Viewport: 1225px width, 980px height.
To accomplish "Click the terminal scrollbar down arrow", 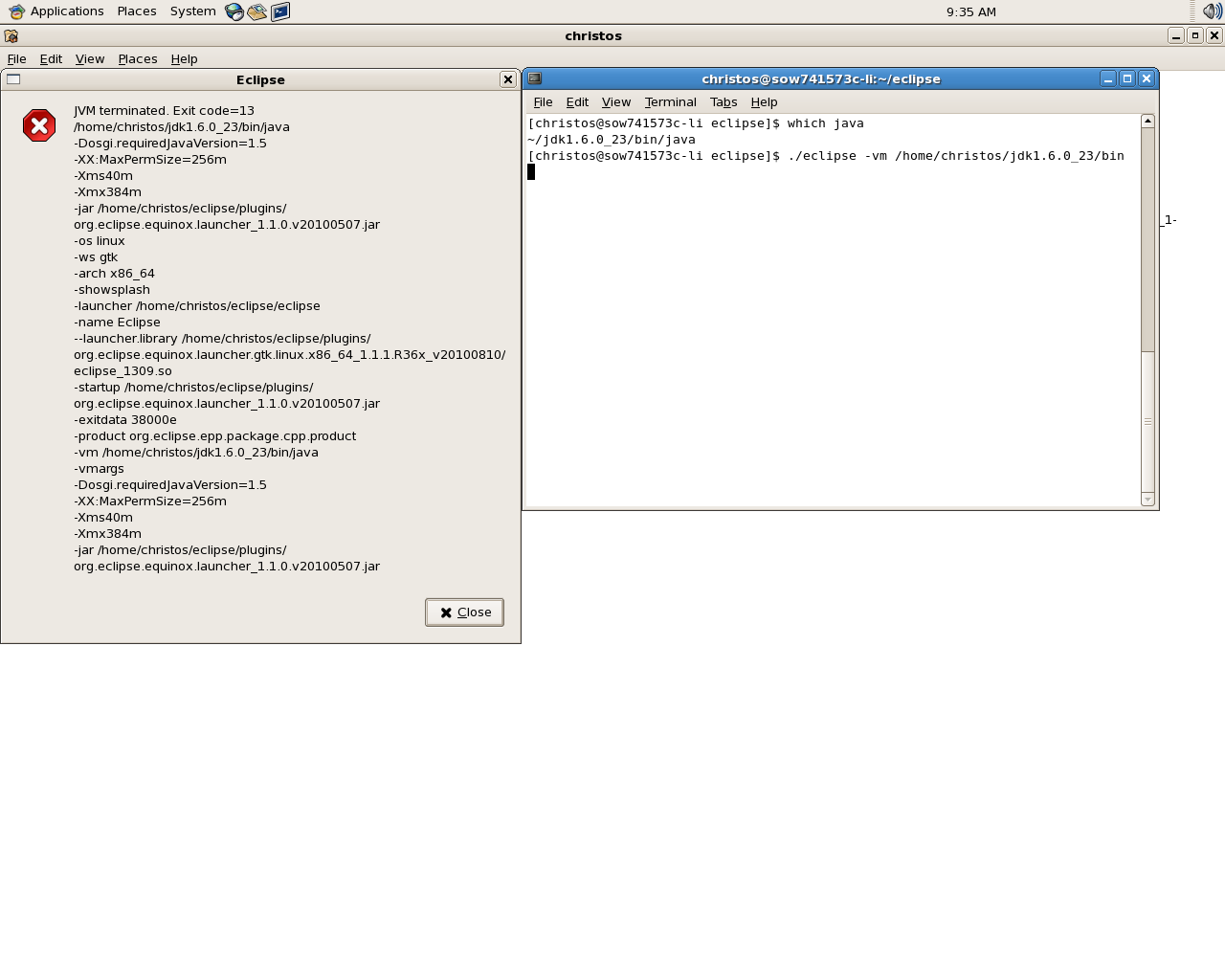I will point(1147,499).
